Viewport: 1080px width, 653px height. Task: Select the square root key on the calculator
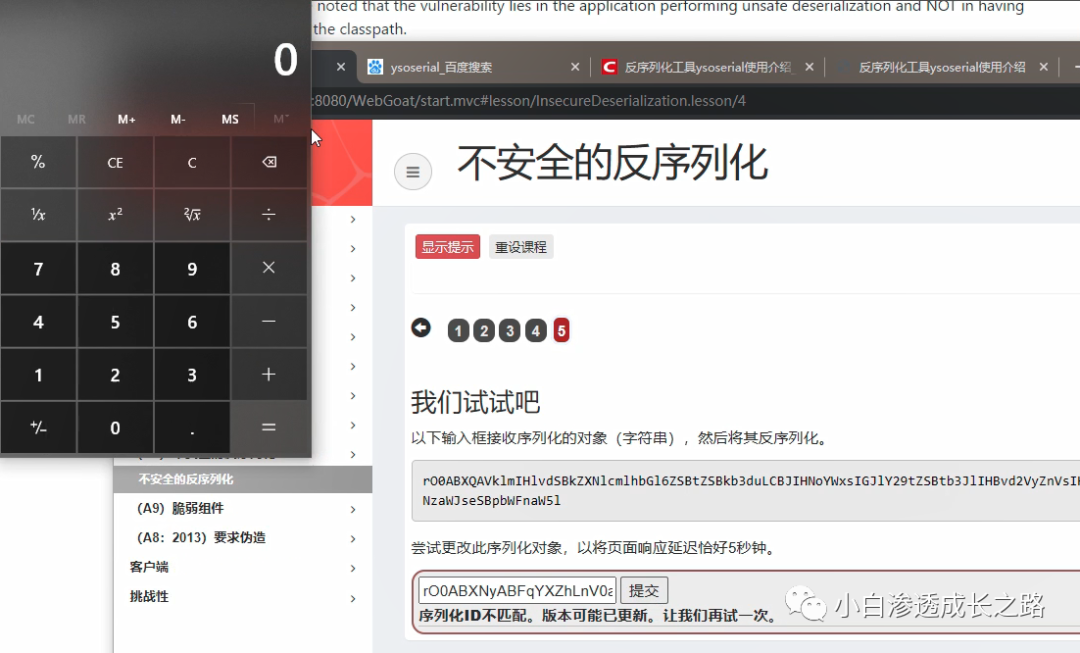[x=191, y=214]
